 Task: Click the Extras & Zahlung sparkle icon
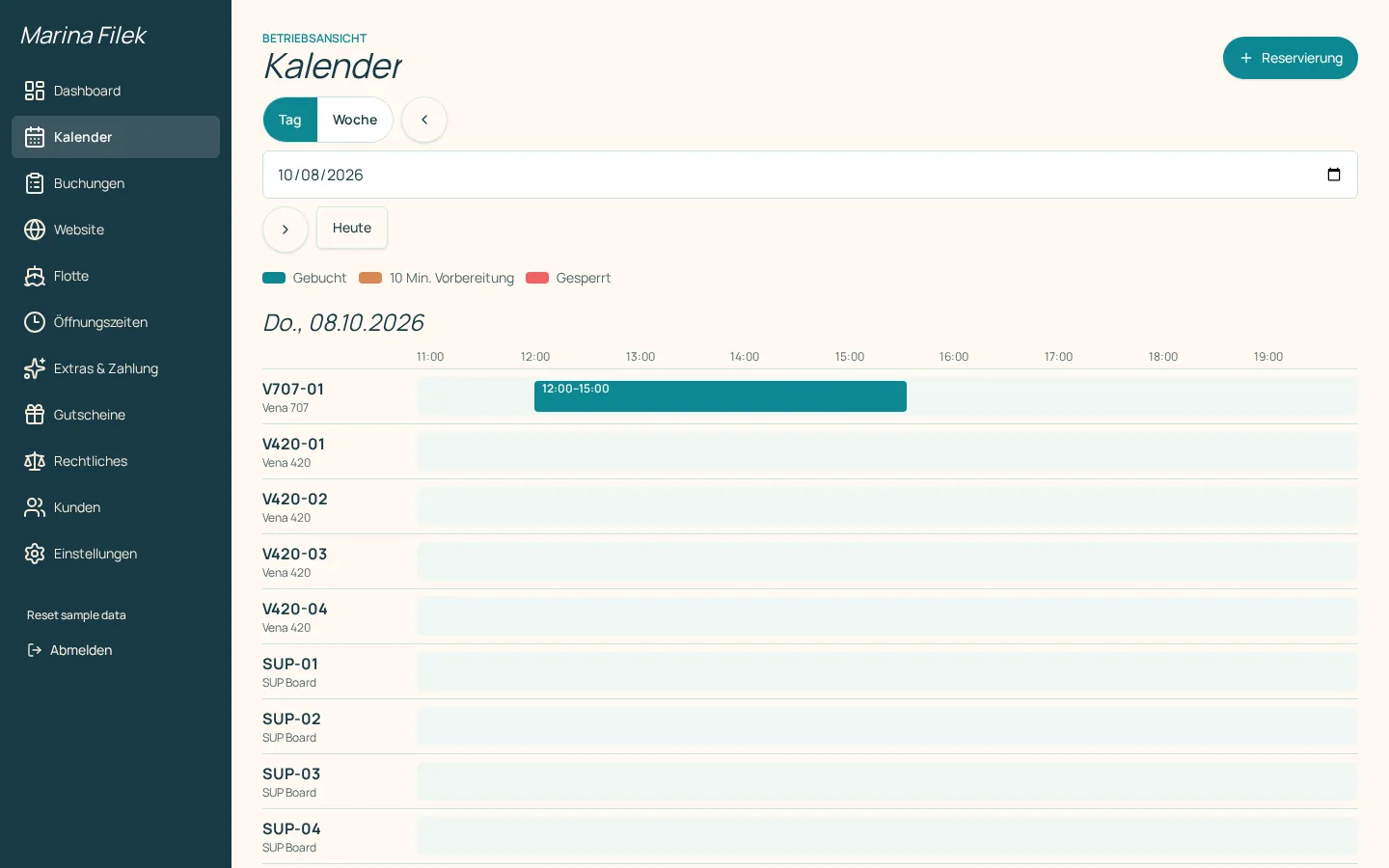click(x=35, y=368)
